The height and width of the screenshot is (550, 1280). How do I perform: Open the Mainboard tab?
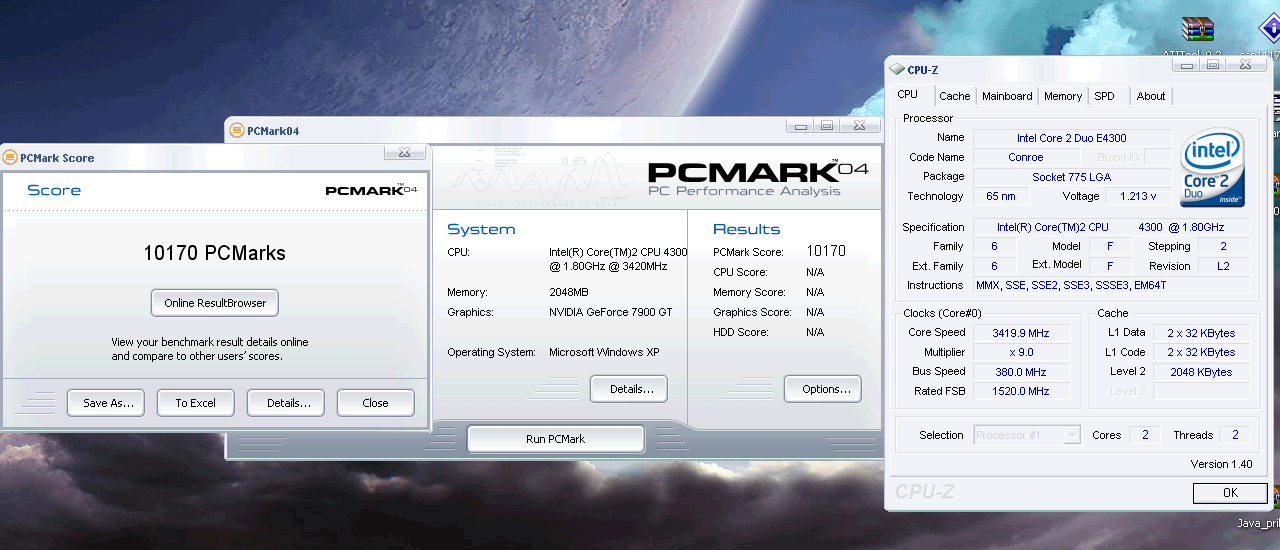pyautogui.click(x=1007, y=96)
